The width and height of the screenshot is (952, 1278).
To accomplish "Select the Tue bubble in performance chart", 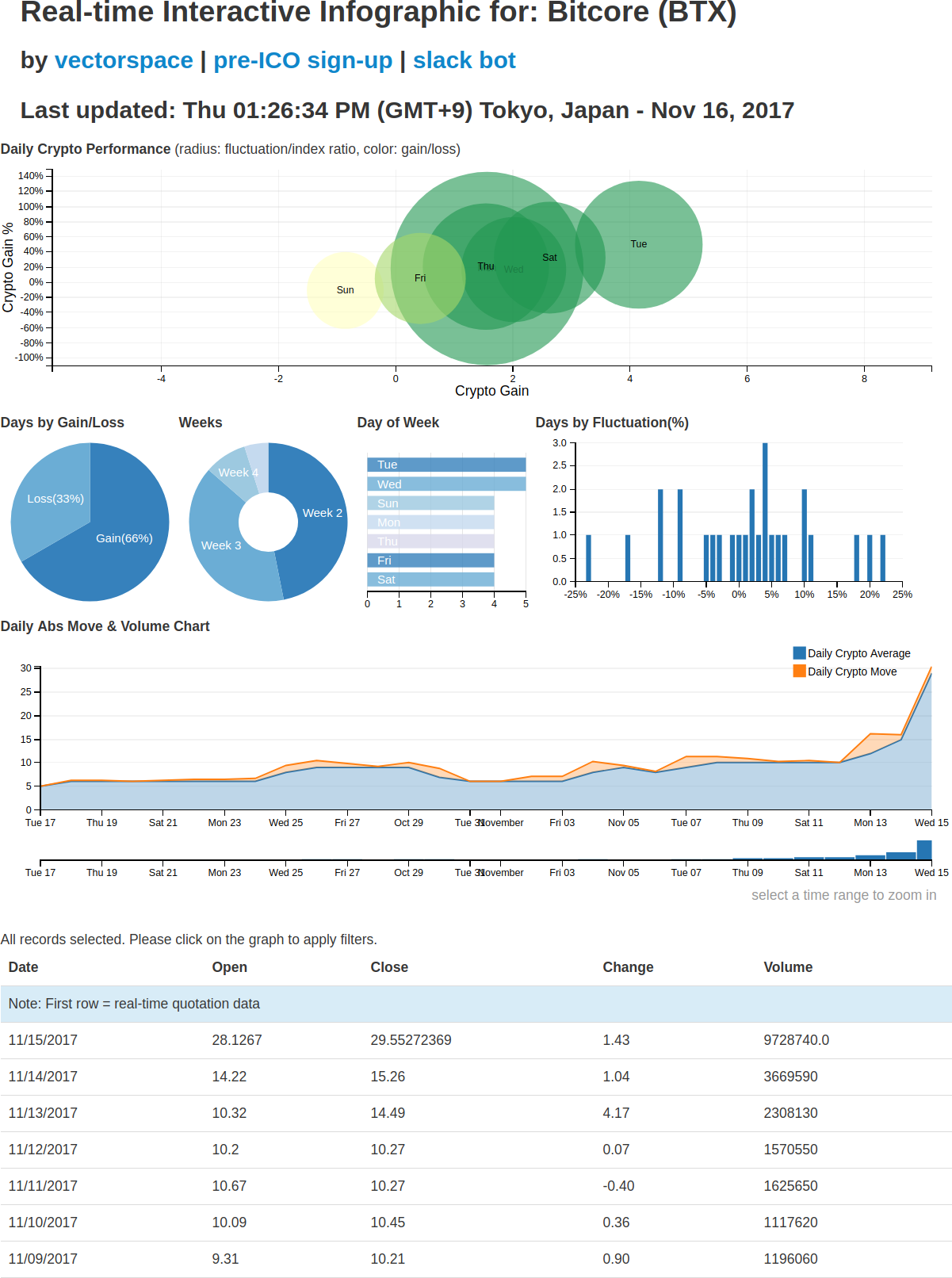I will 639,244.
